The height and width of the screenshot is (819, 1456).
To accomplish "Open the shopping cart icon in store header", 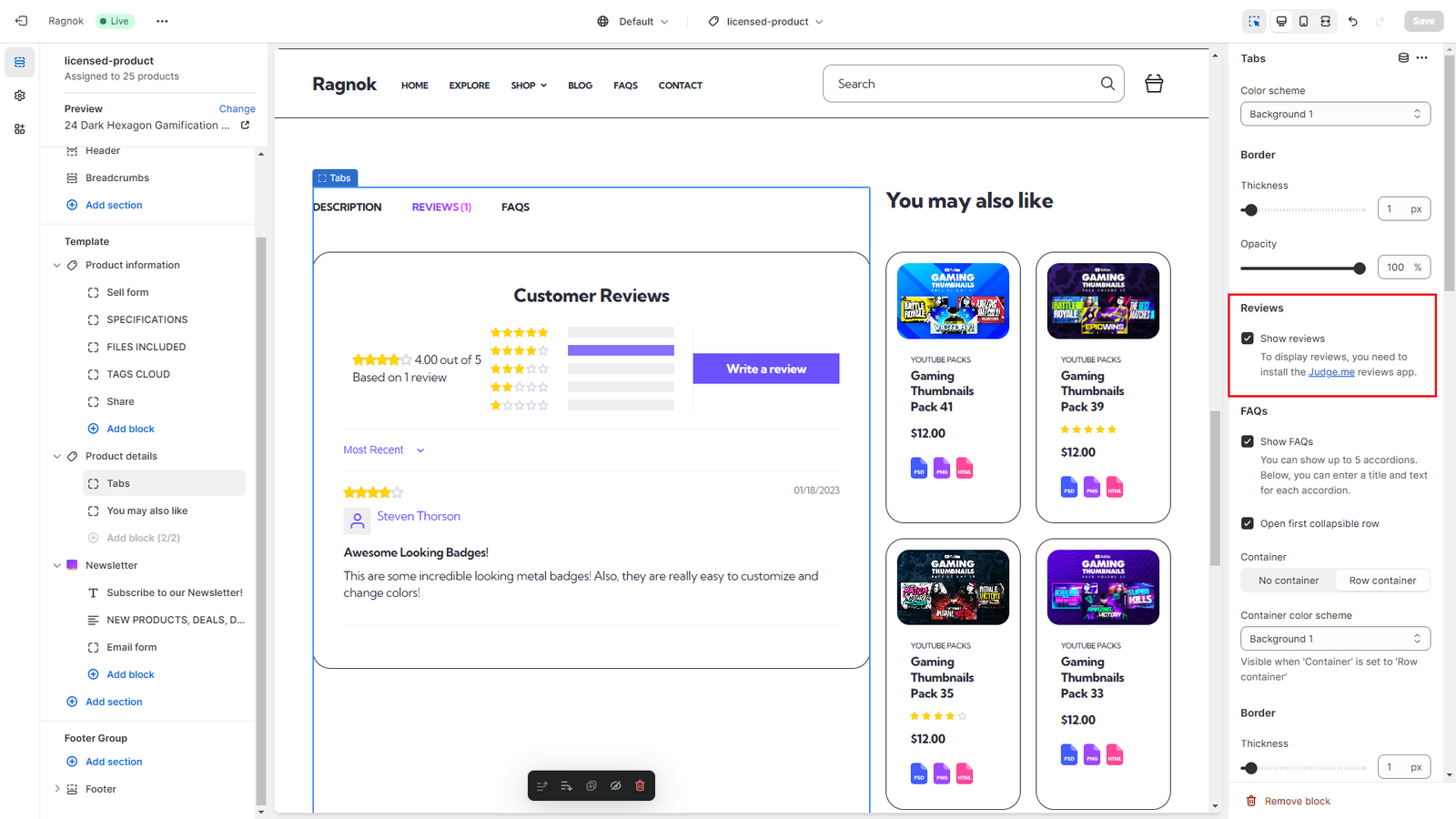I will (1154, 84).
